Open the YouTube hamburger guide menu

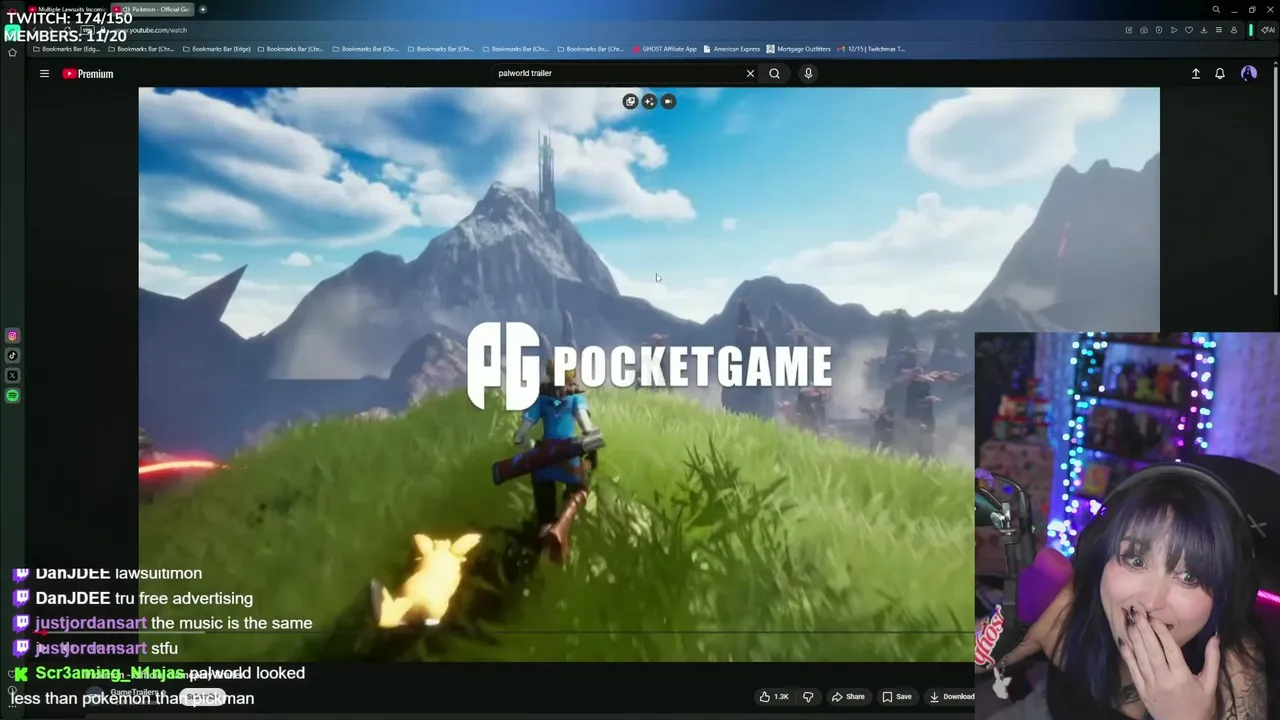click(44, 73)
